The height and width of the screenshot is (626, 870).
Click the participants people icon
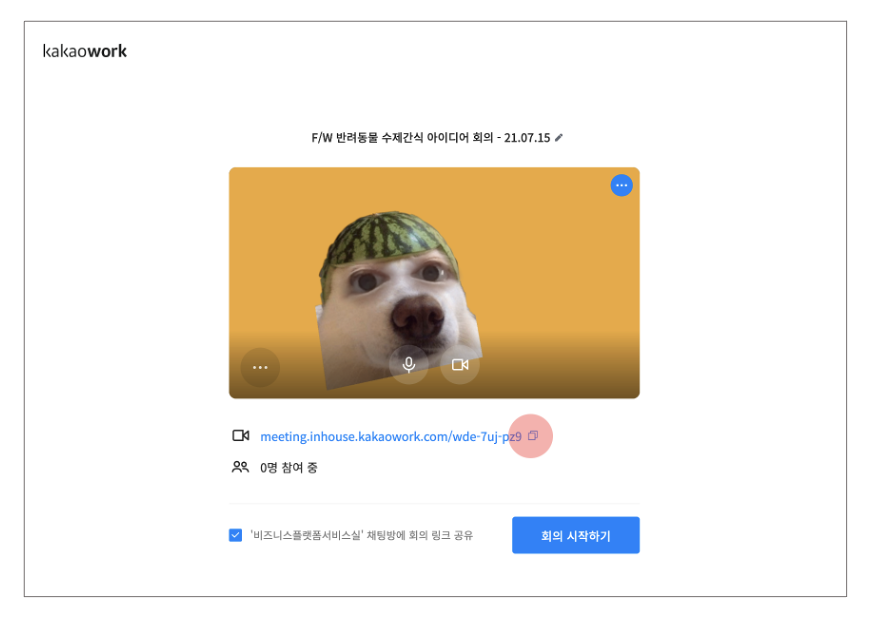[240, 467]
